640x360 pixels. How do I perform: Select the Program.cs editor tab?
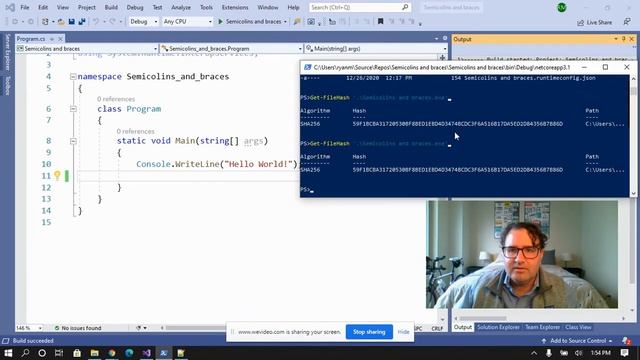pyautogui.click(x=31, y=39)
